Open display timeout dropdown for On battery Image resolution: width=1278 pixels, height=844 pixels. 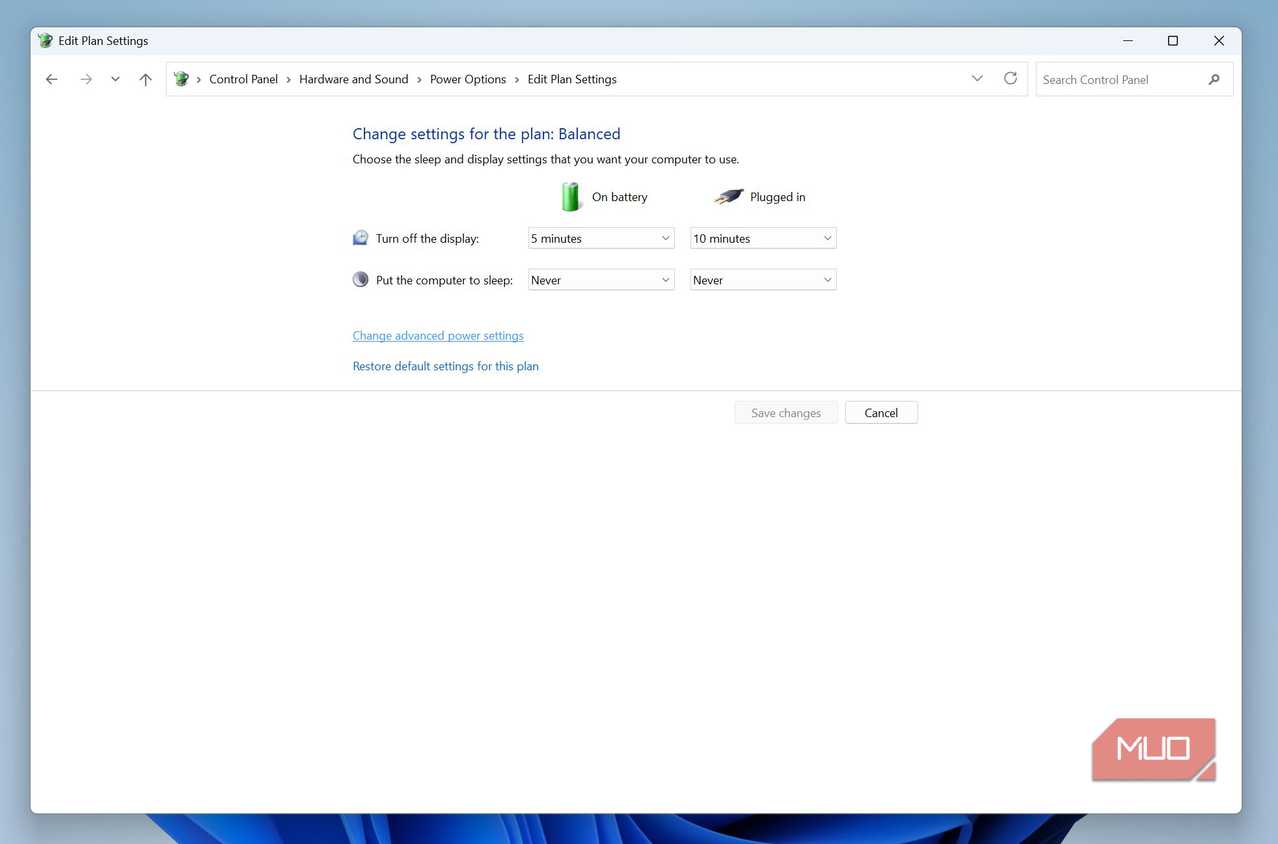tap(601, 238)
